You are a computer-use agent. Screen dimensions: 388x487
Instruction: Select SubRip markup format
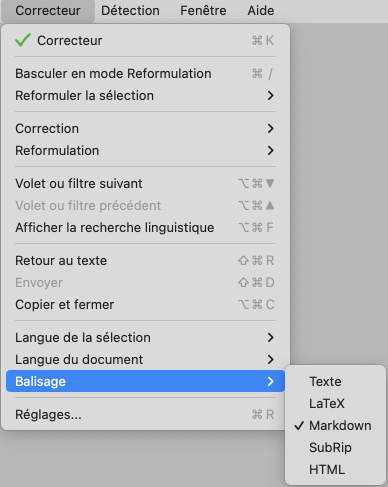tap(336, 448)
